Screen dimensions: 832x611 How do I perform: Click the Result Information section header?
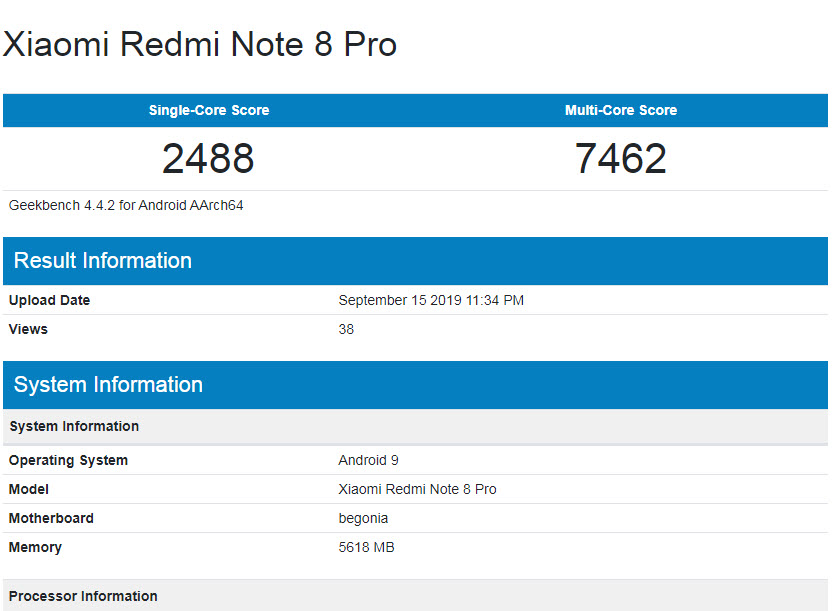[103, 261]
